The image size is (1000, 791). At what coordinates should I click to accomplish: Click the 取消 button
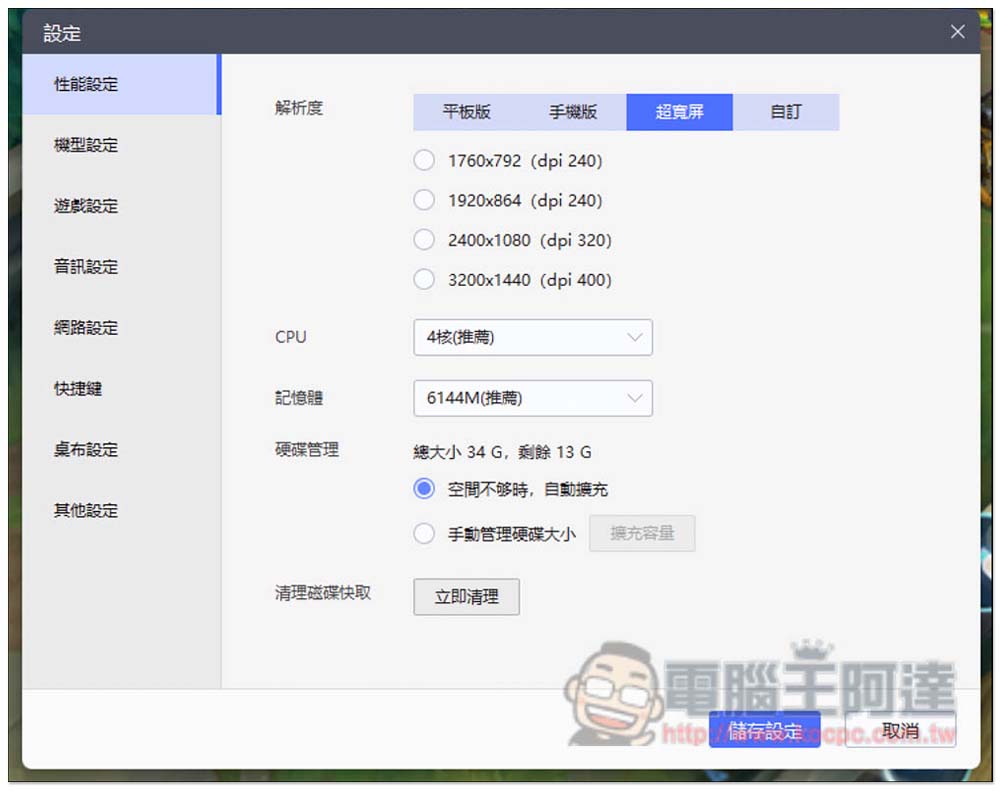coord(900,731)
